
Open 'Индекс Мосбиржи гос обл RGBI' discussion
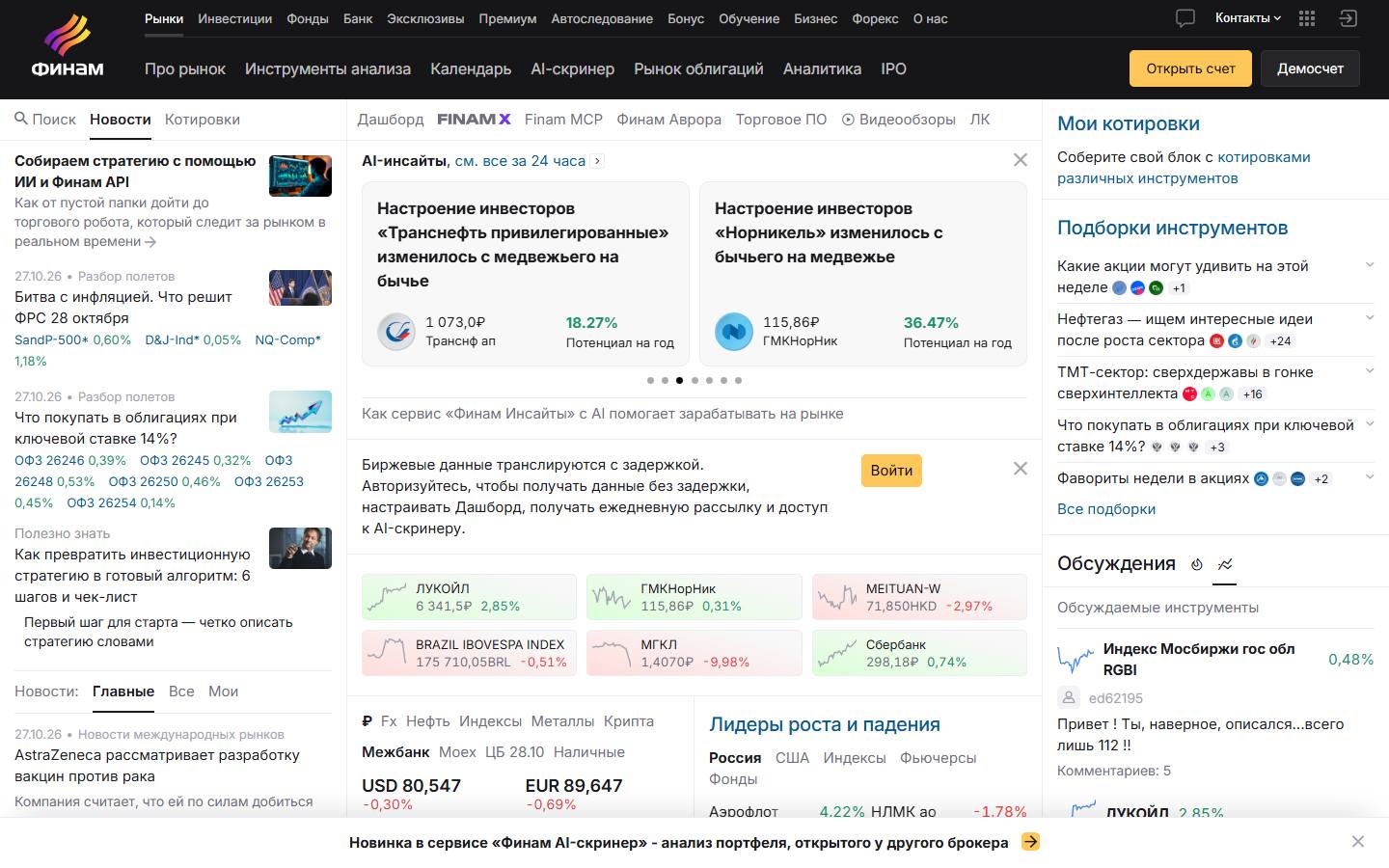1199,660
